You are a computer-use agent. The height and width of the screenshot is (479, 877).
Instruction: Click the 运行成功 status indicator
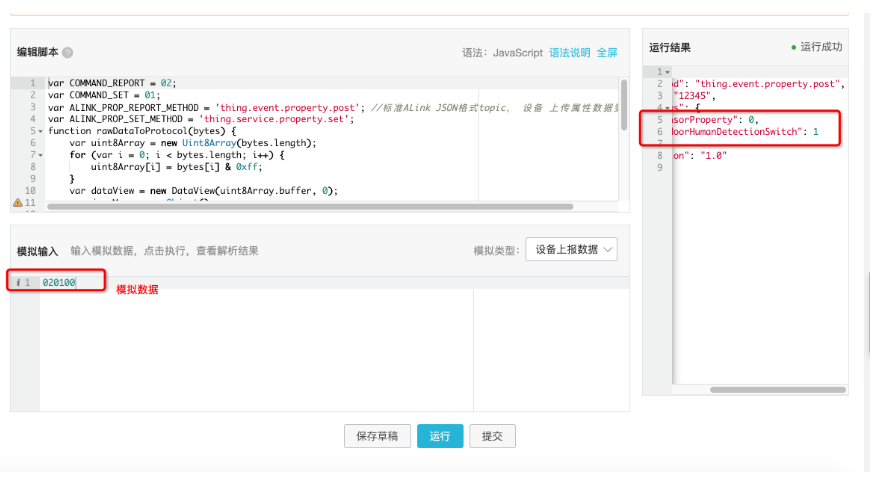(817, 47)
